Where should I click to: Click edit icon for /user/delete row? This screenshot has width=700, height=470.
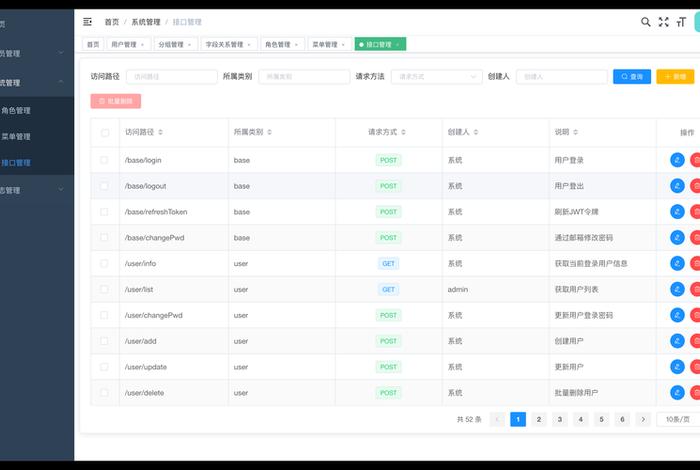(677, 393)
